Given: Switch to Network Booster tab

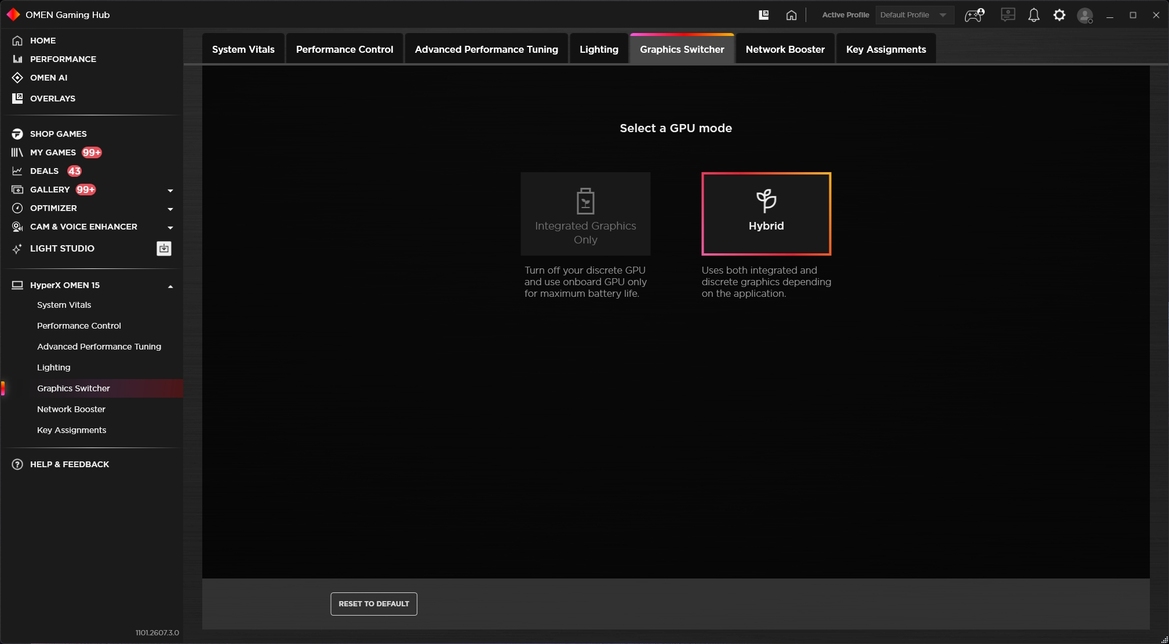Looking at the screenshot, I should coord(785,49).
